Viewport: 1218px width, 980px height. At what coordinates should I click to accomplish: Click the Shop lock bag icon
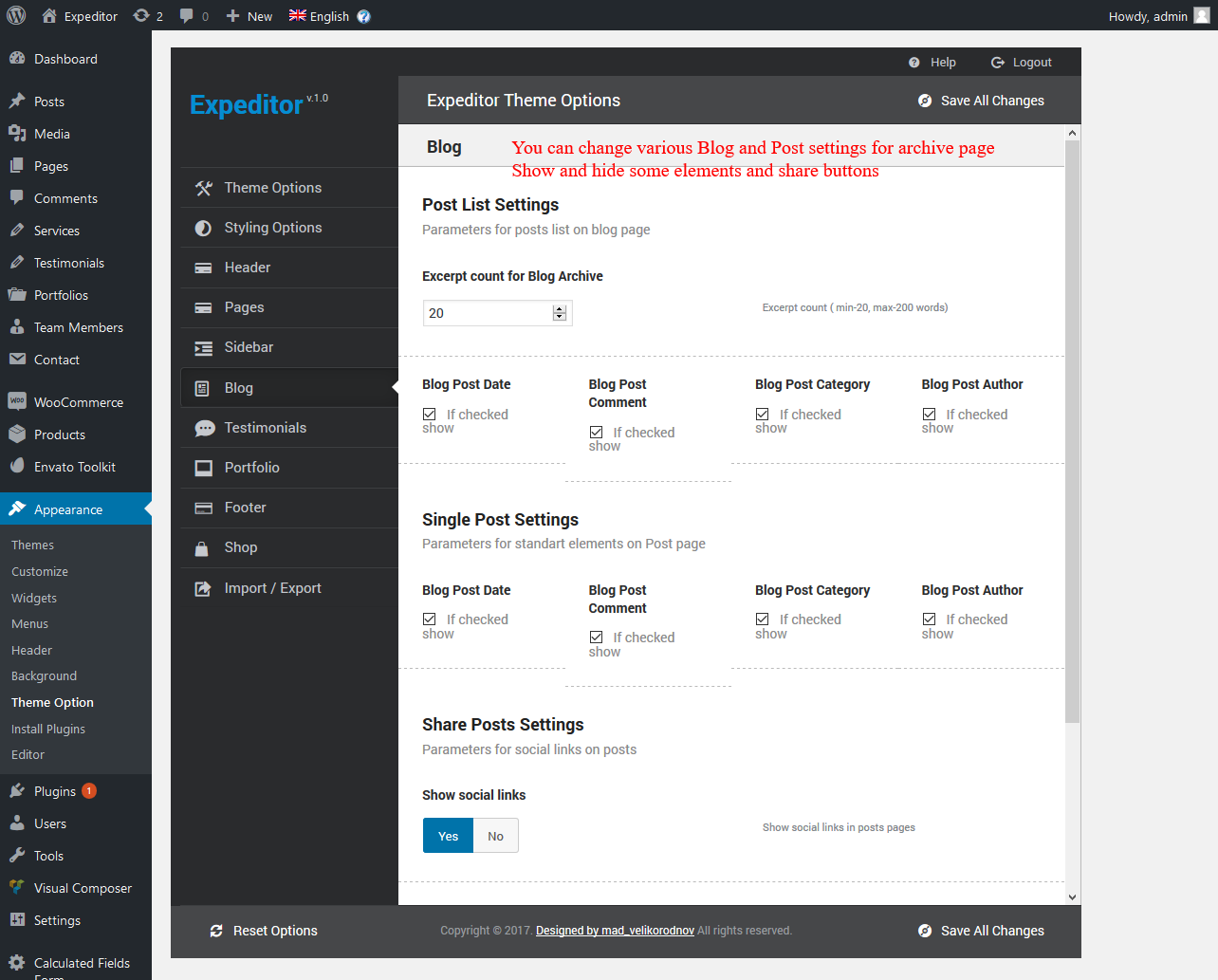(x=202, y=548)
